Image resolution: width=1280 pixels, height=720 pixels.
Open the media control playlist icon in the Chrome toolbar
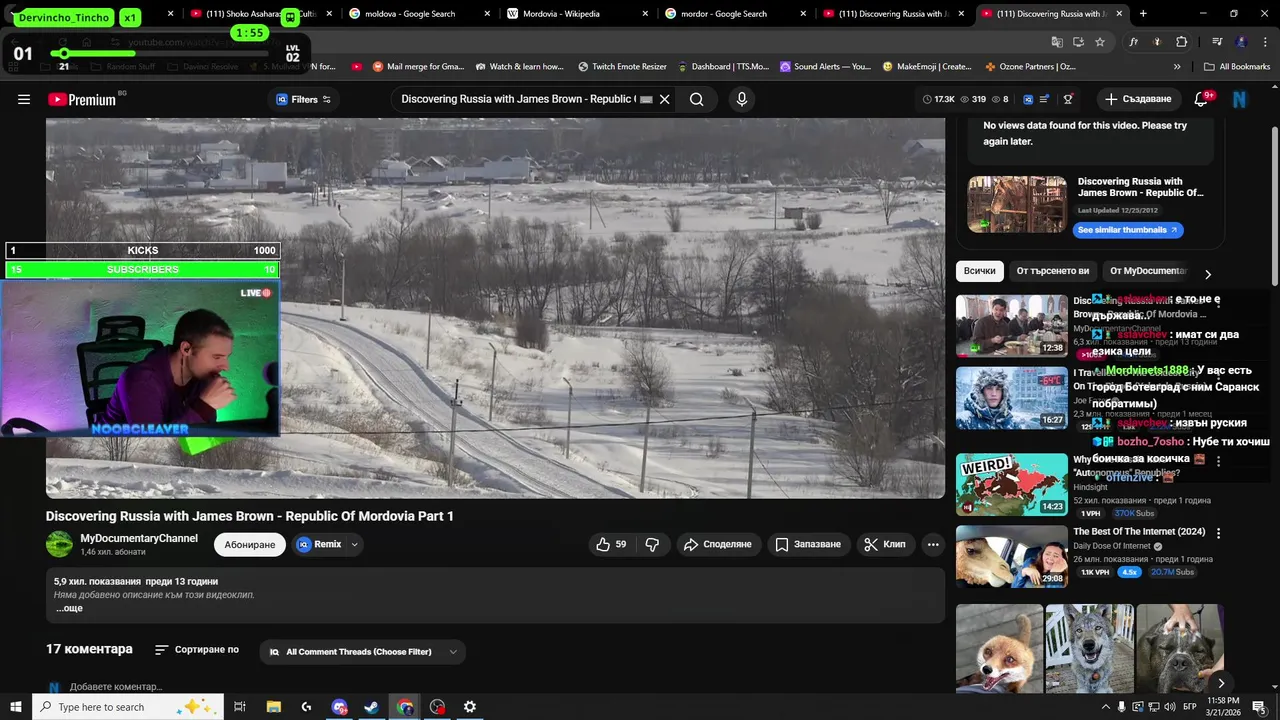pos(1217,42)
